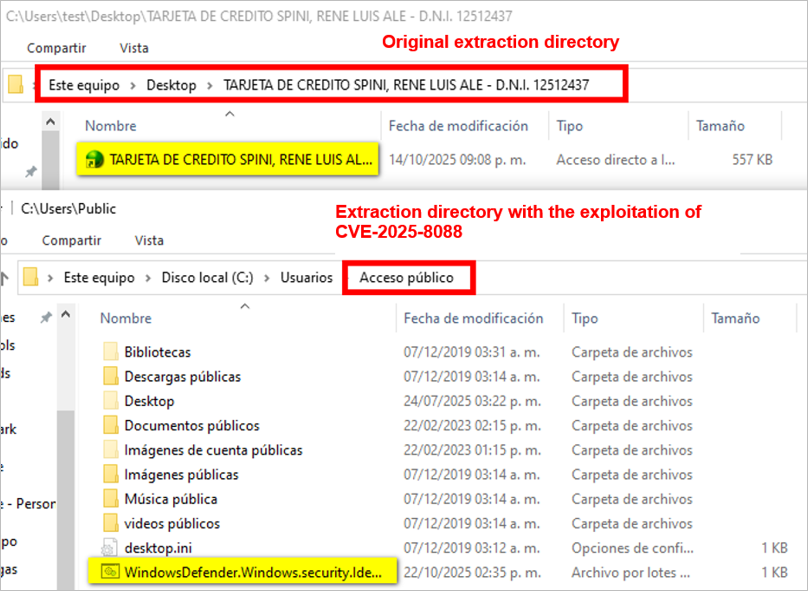The width and height of the screenshot is (808, 591).
Task: Open the Compartir tab in upper window
Action: point(56,48)
